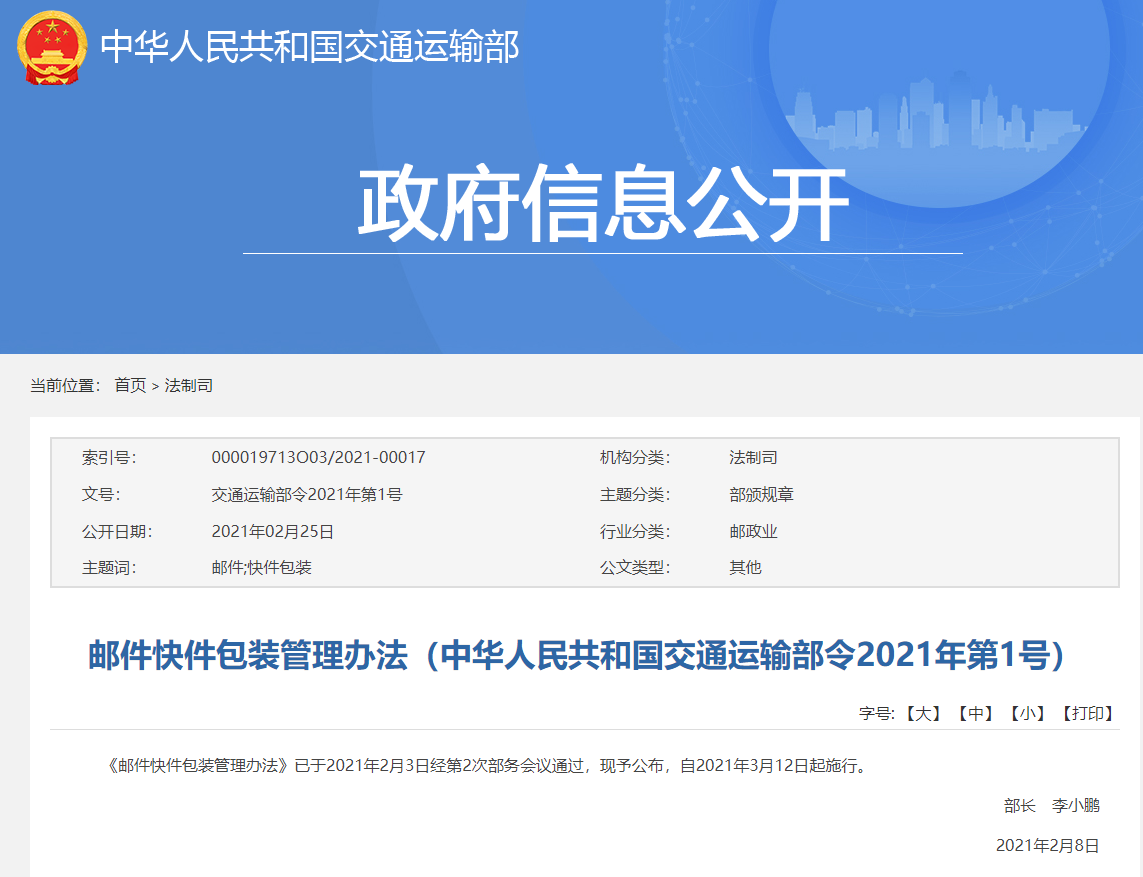Click the 邮政业 industry classification value

tap(753, 531)
